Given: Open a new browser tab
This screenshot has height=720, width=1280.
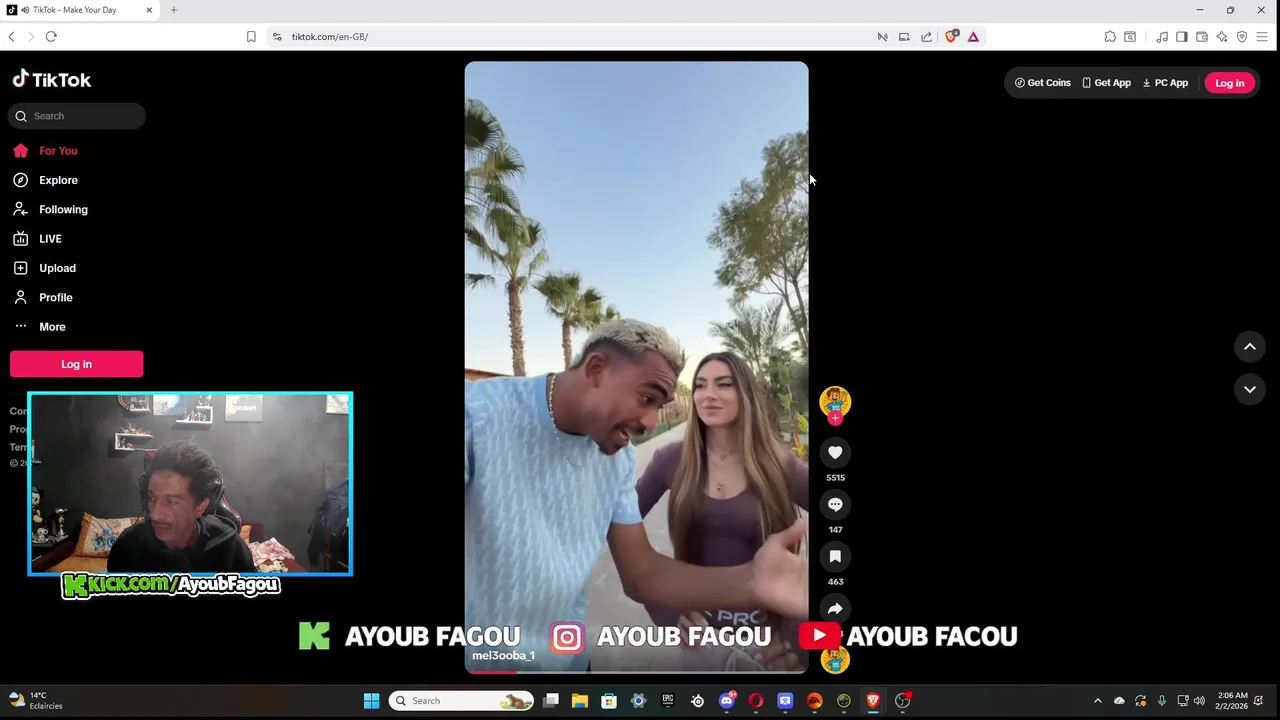Looking at the screenshot, I should pos(174,10).
